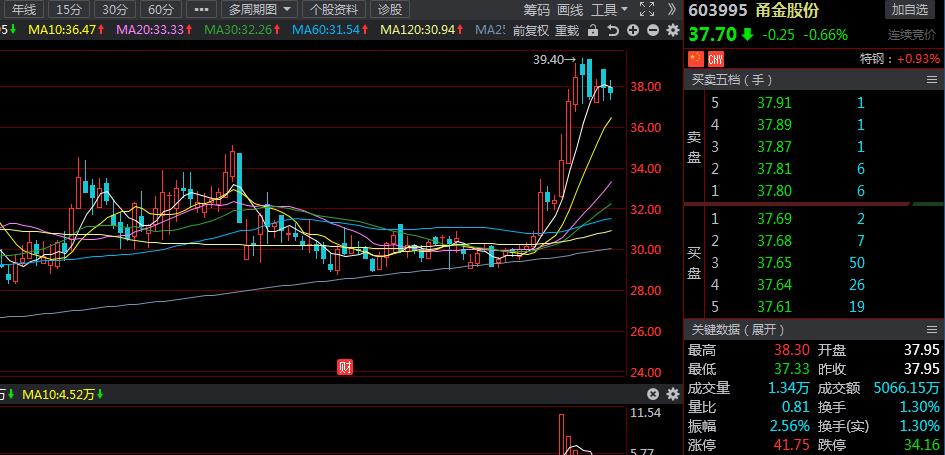Select buy level 1 price 37.69
The image size is (945, 455).
point(774,219)
